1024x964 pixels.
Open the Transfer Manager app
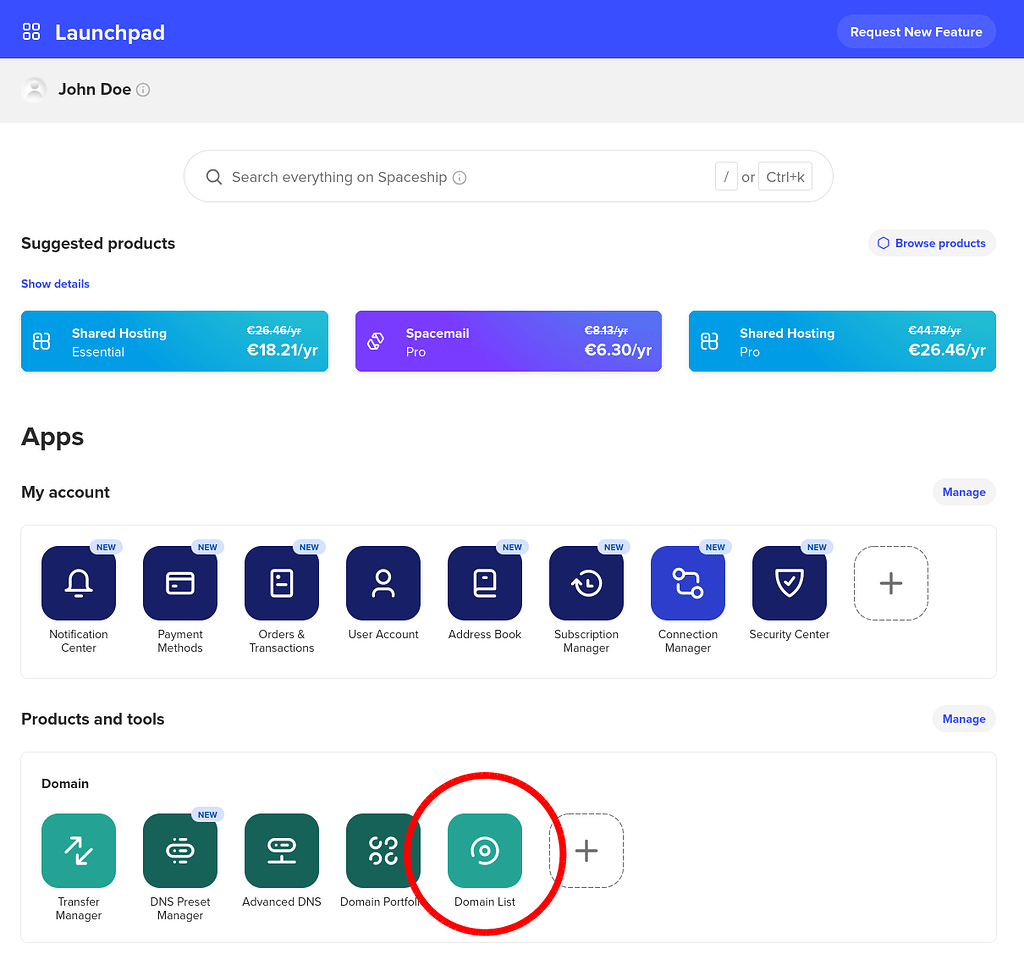[x=78, y=851]
